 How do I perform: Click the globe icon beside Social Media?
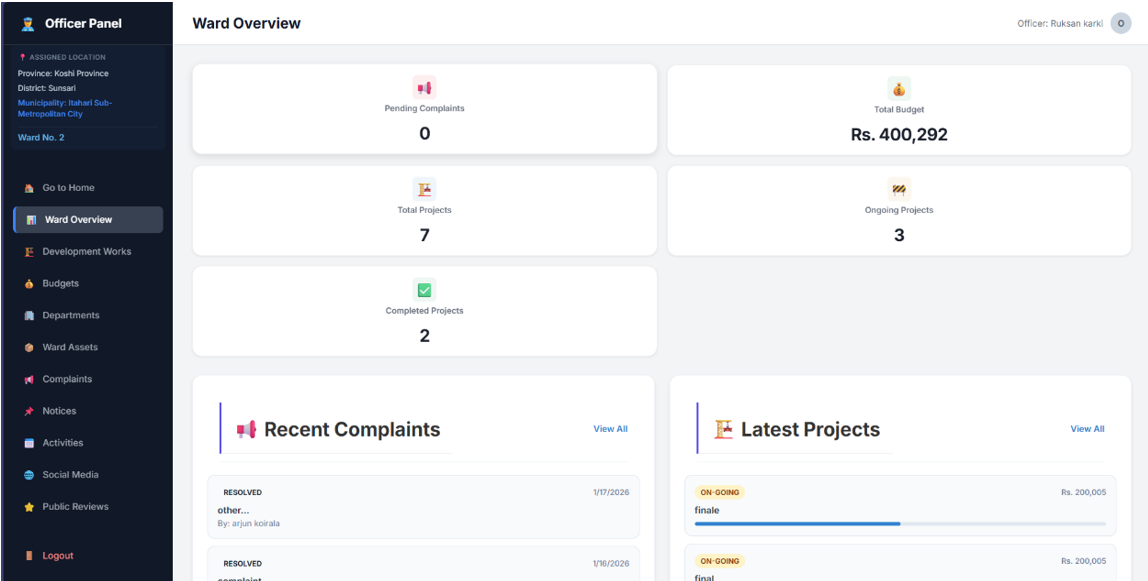click(29, 475)
